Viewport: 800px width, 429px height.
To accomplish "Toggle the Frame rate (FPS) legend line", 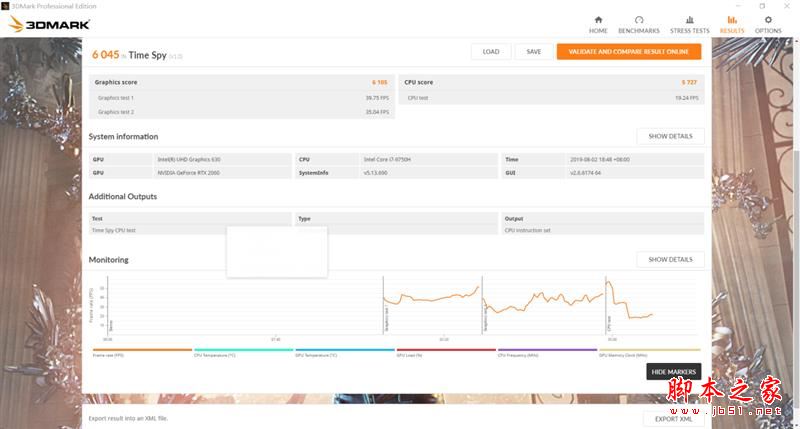I will pos(142,352).
